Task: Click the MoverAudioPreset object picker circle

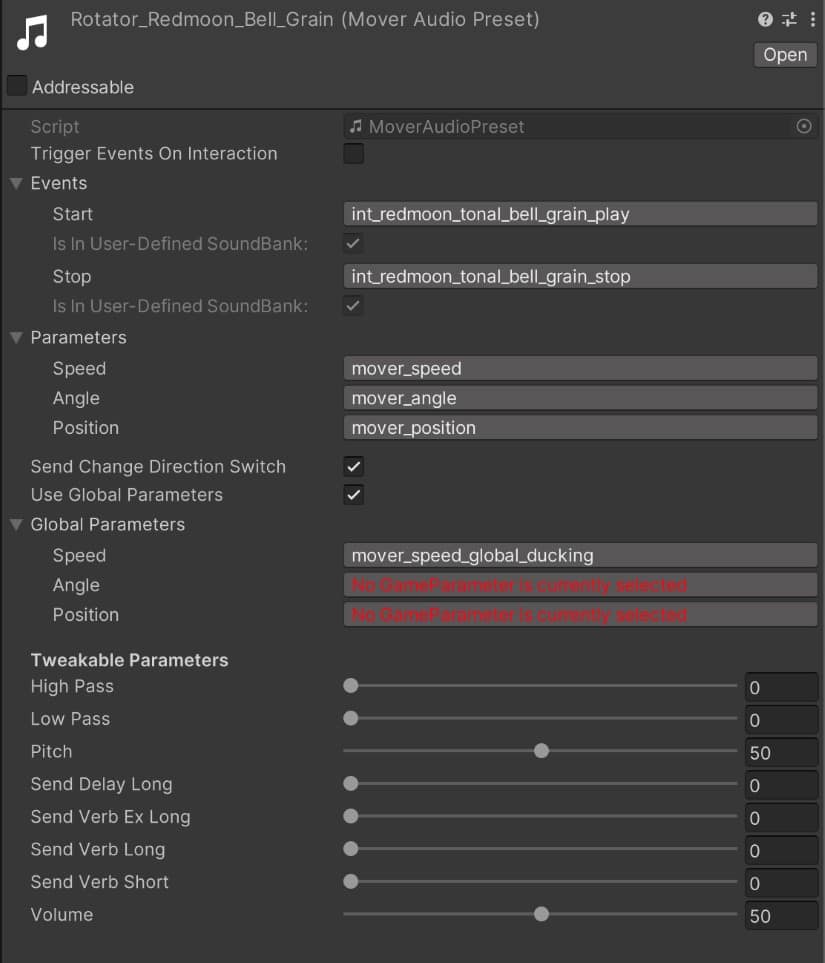Action: (803, 127)
